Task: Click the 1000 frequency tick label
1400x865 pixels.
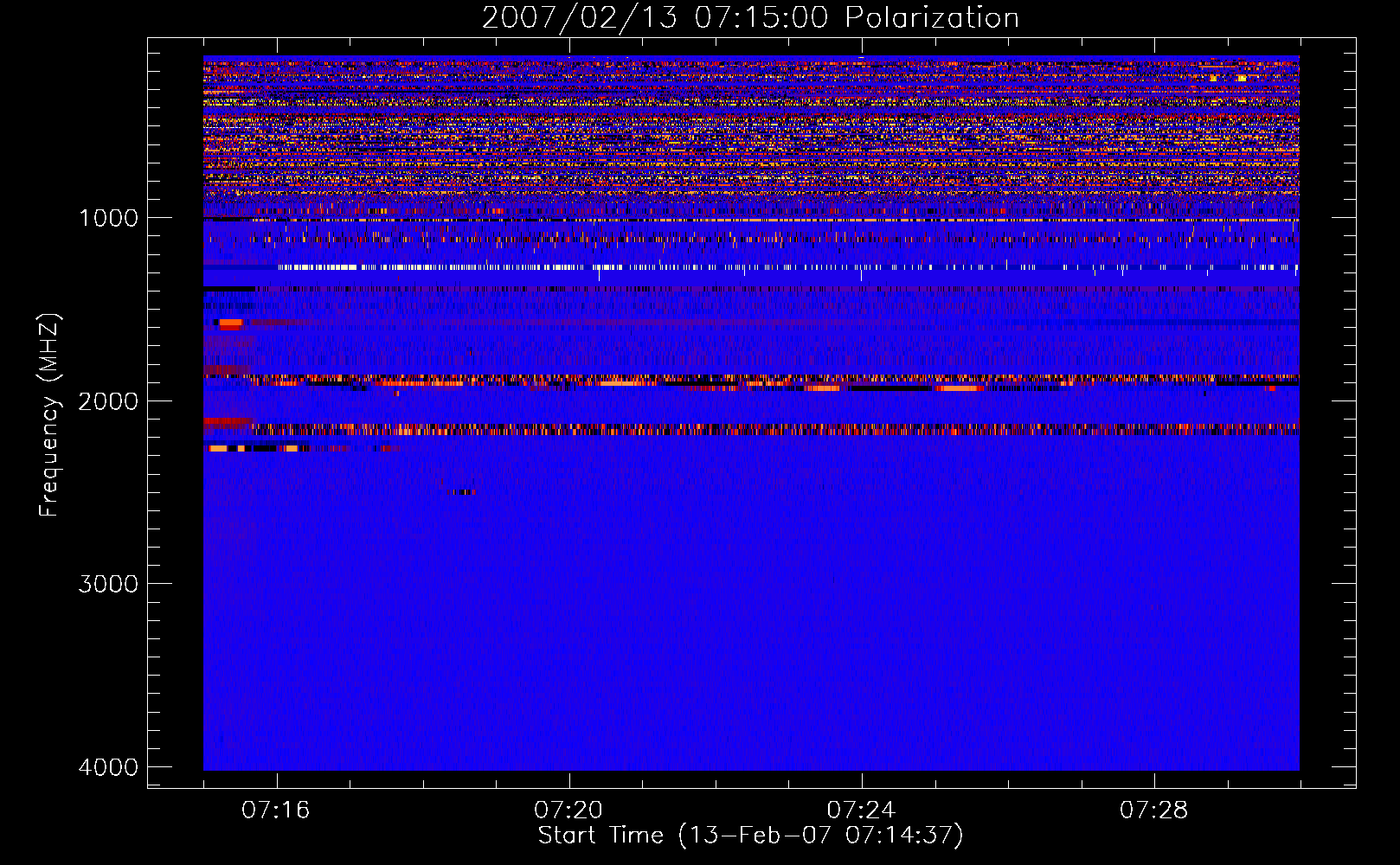Action: tap(109, 218)
